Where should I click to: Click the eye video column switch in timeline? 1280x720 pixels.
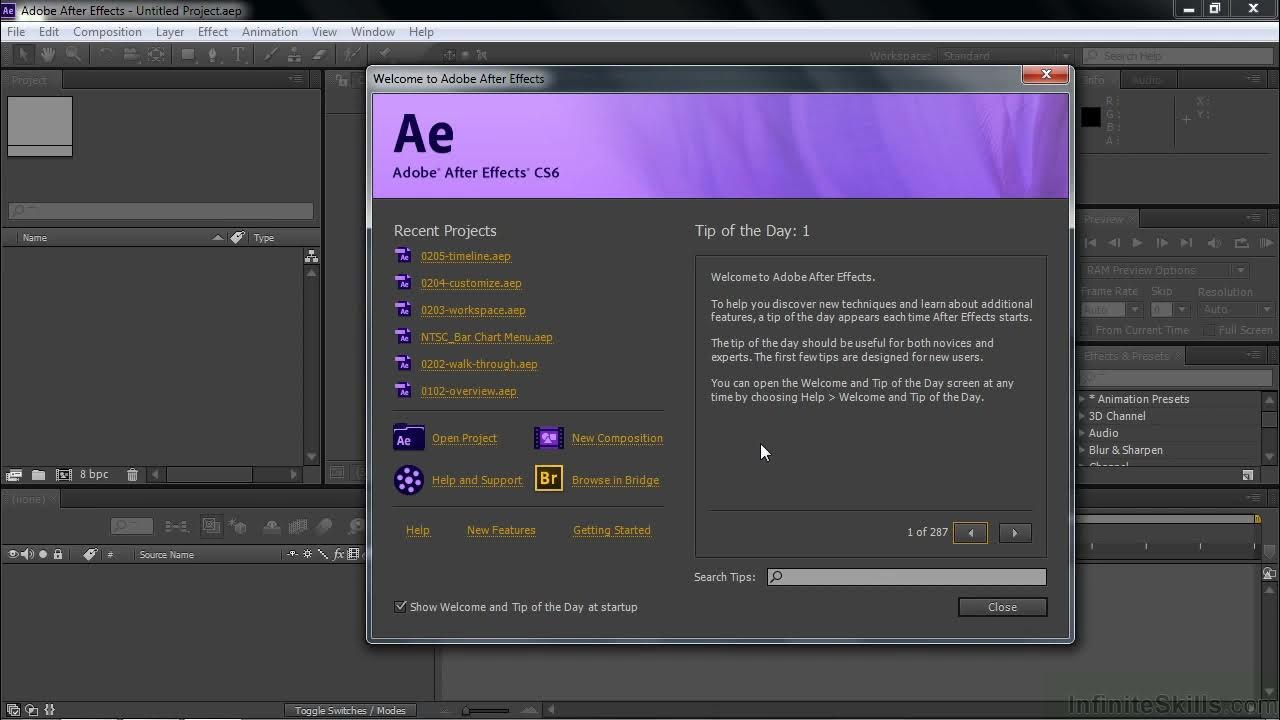[14, 554]
